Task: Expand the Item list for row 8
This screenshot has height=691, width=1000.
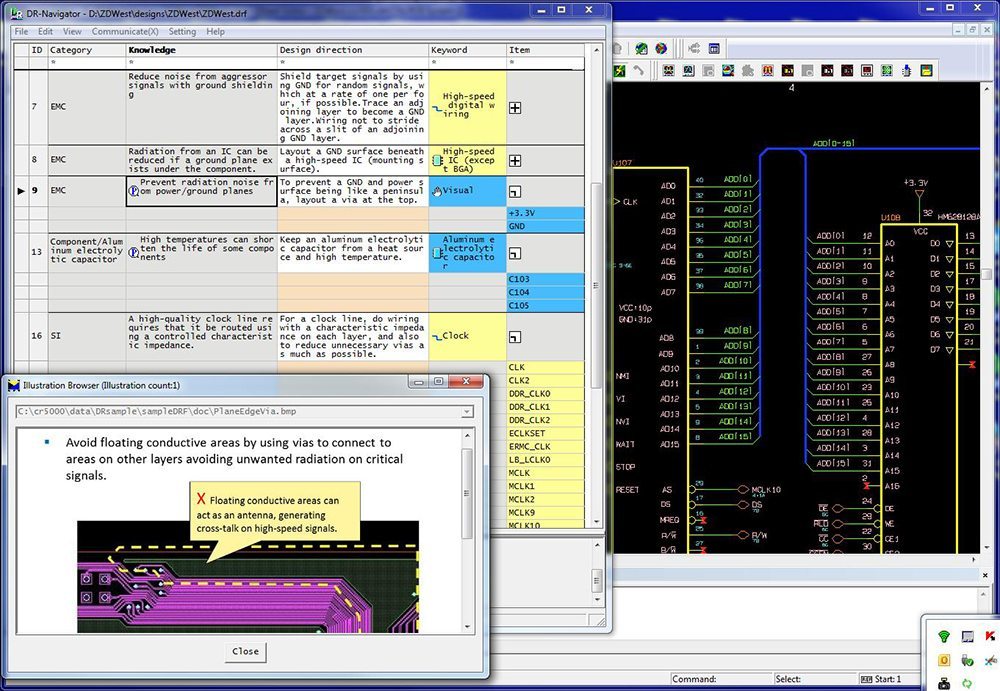Action: coord(515,160)
